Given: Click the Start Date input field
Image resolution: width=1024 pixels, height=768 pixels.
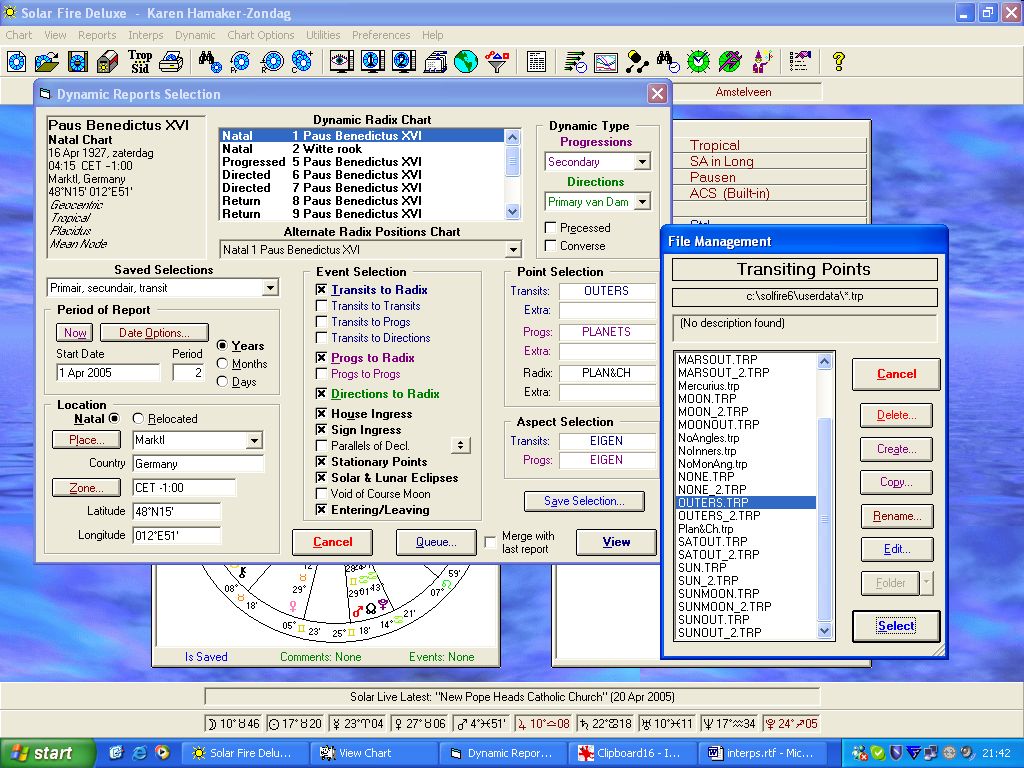Looking at the screenshot, I should click(107, 373).
